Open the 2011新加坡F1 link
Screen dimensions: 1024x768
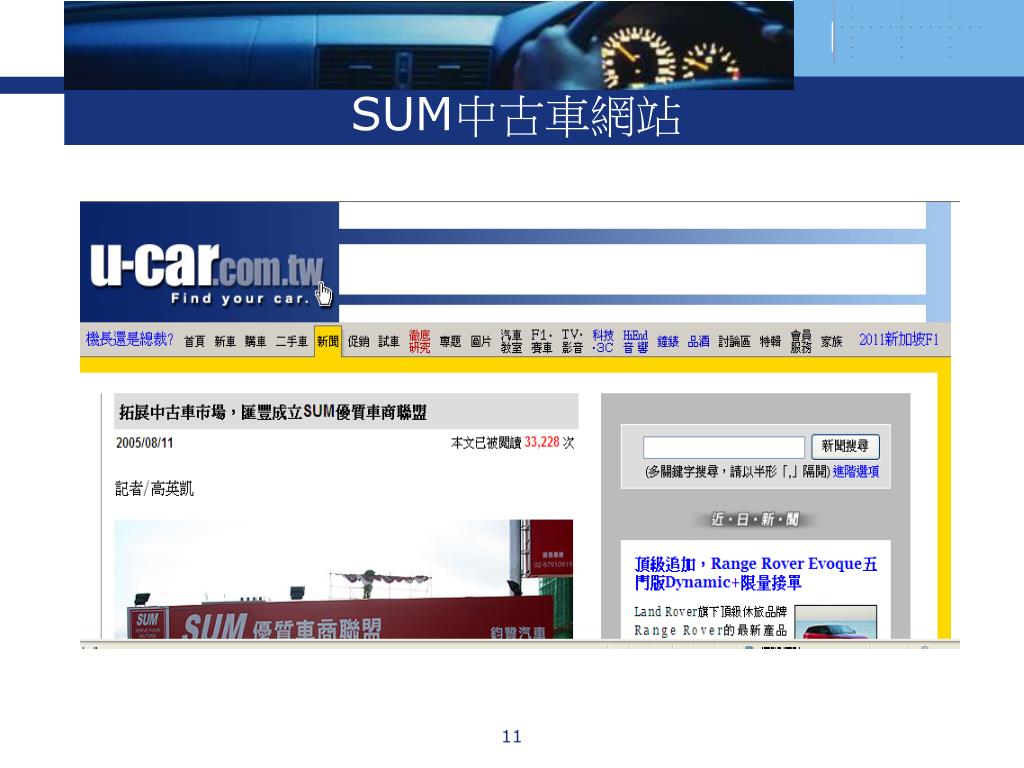(899, 340)
